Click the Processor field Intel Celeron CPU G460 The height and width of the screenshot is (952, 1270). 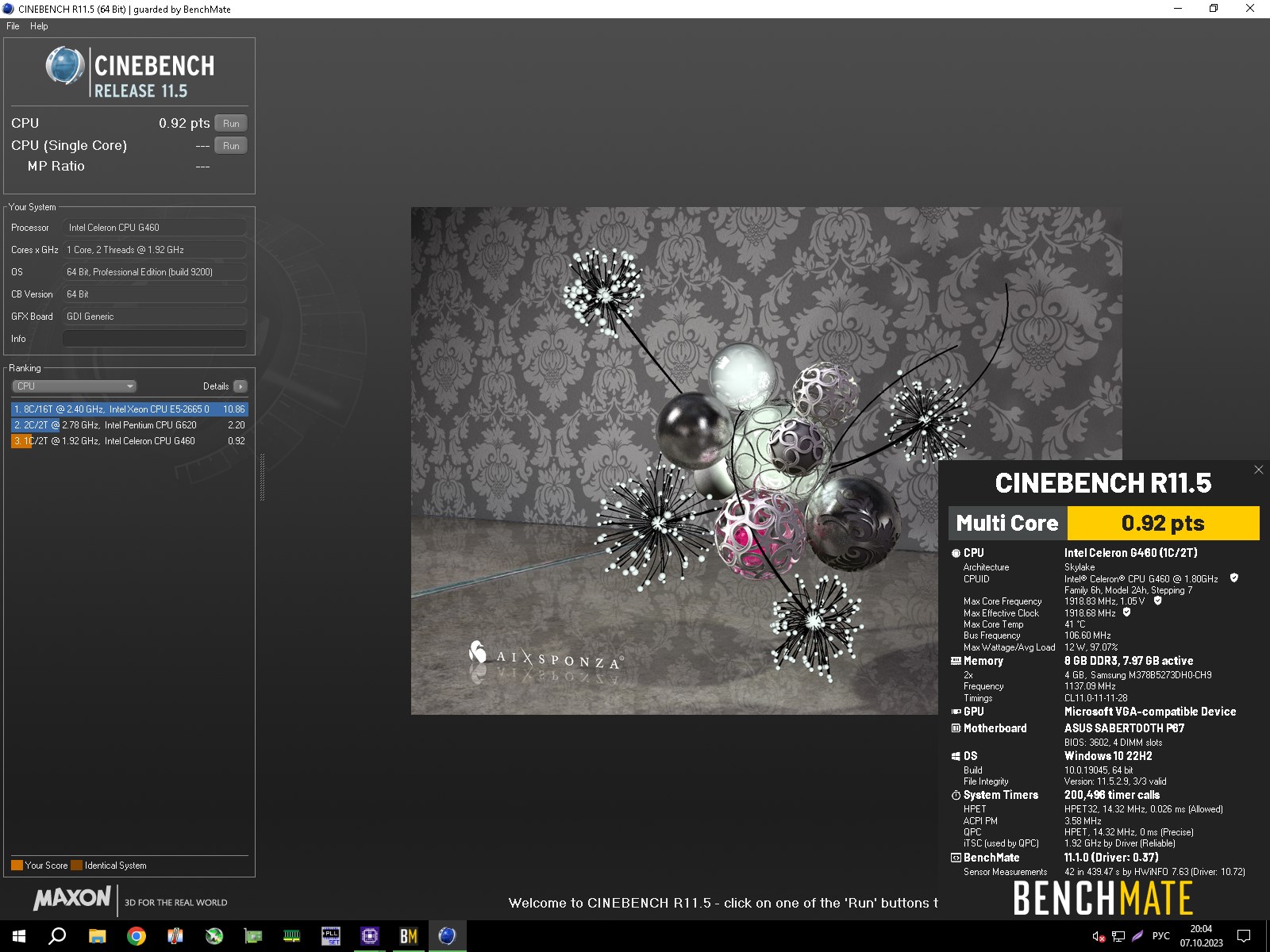[x=155, y=228]
